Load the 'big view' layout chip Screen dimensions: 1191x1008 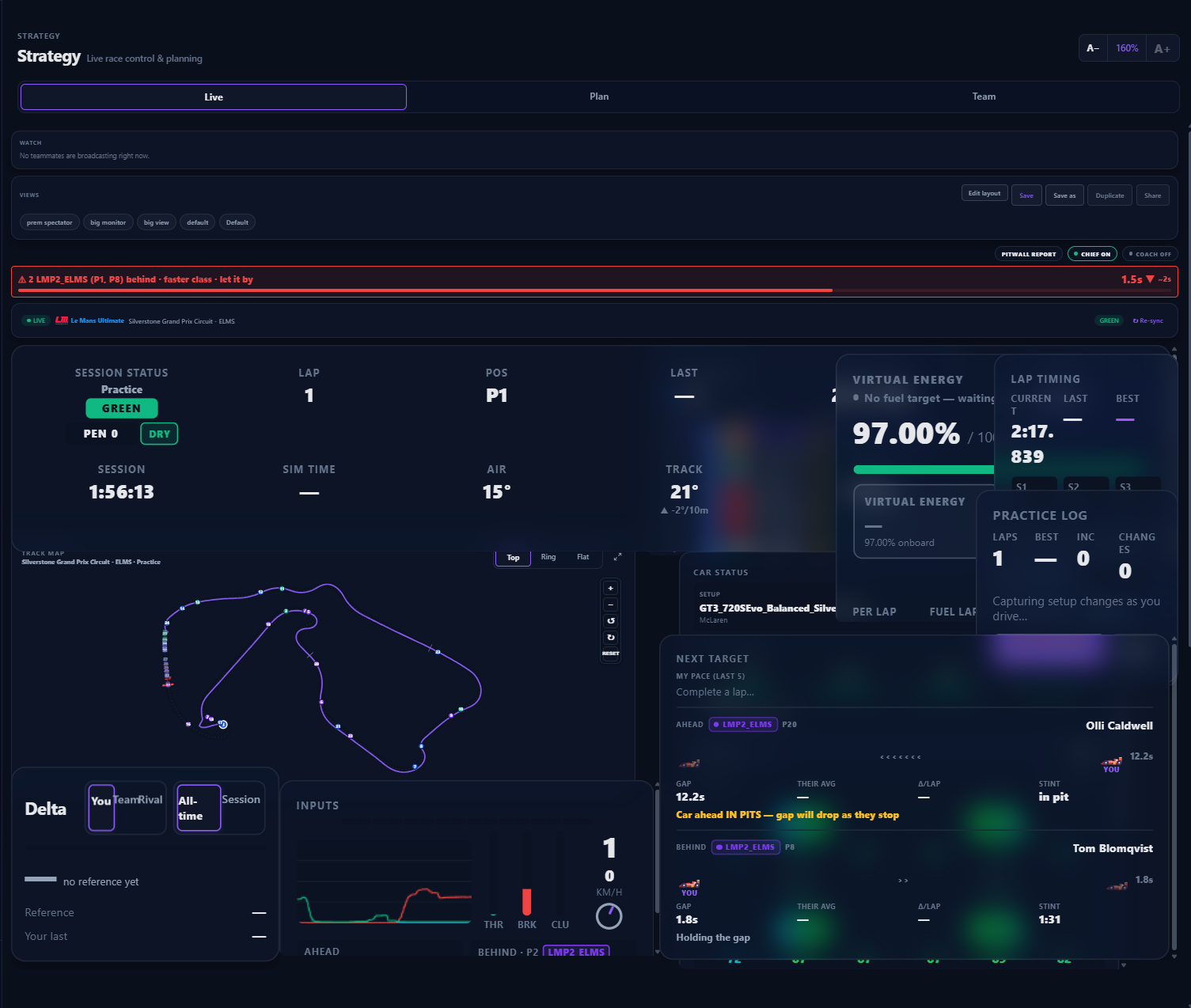tap(156, 222)
